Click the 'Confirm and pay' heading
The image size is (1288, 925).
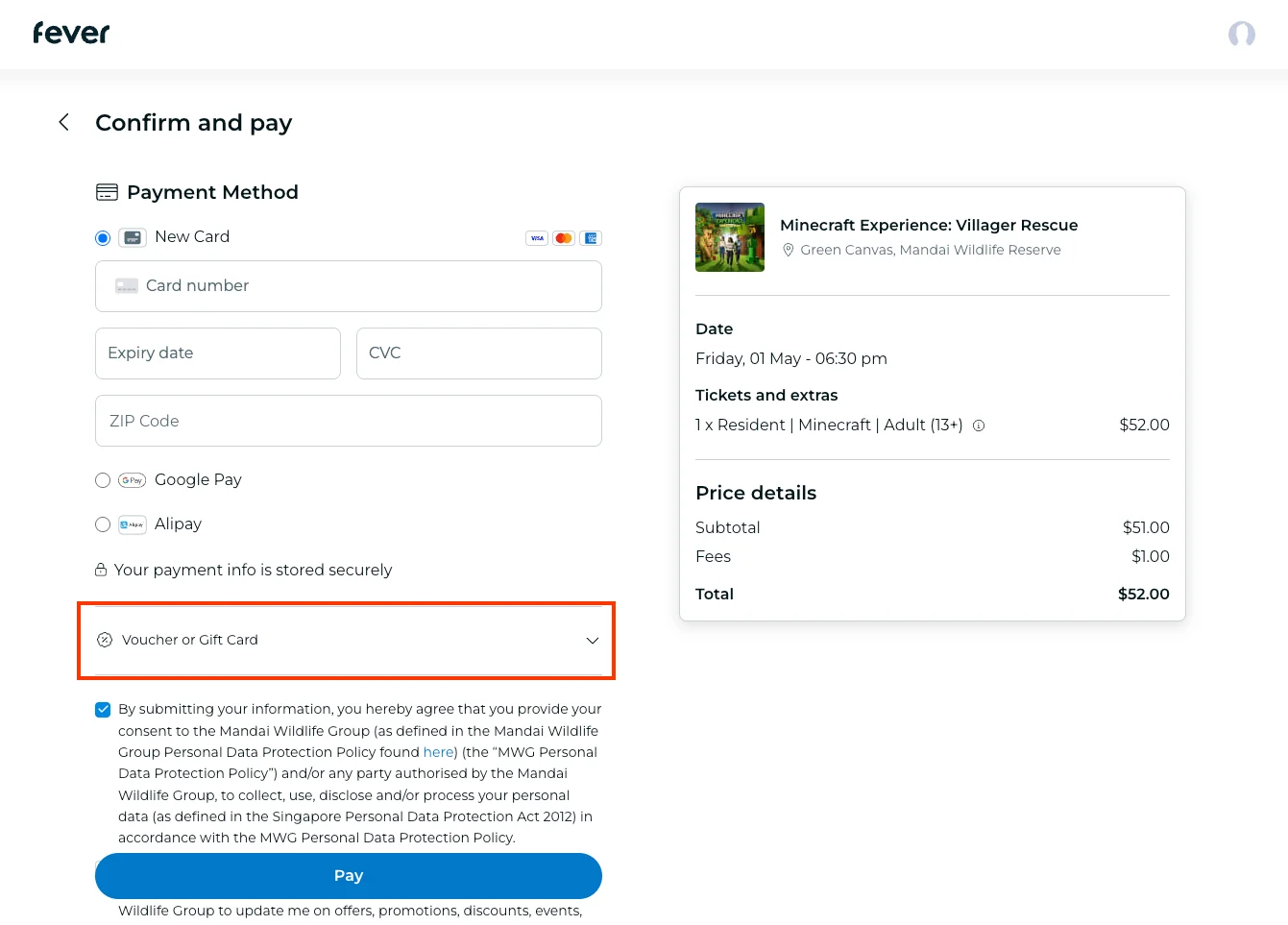click(194, 123)
